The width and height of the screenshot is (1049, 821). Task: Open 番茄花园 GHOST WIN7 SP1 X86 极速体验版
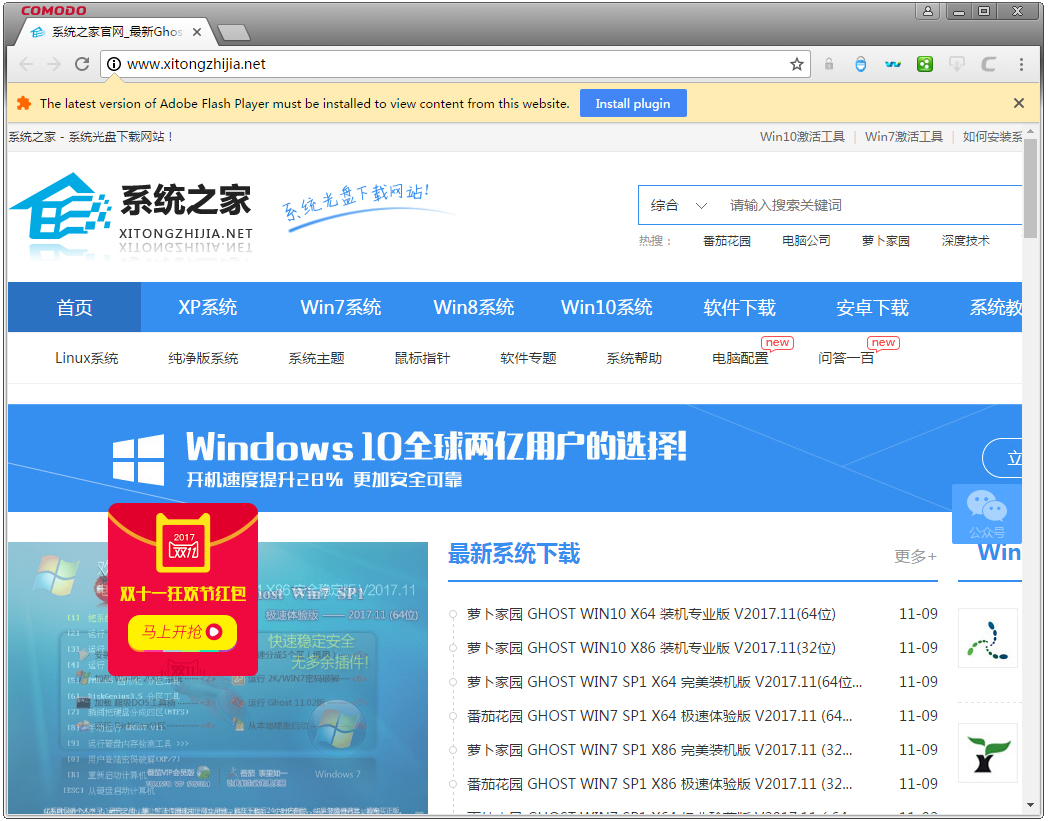(660, 784)
